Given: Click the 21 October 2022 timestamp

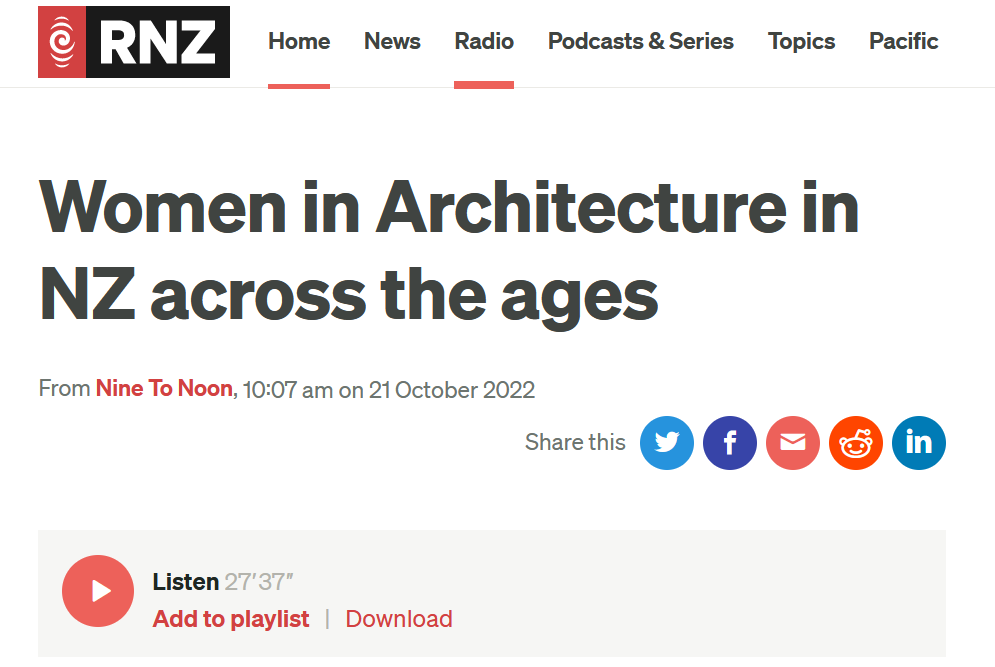Looking at the screenshot, I should (452, 390).
